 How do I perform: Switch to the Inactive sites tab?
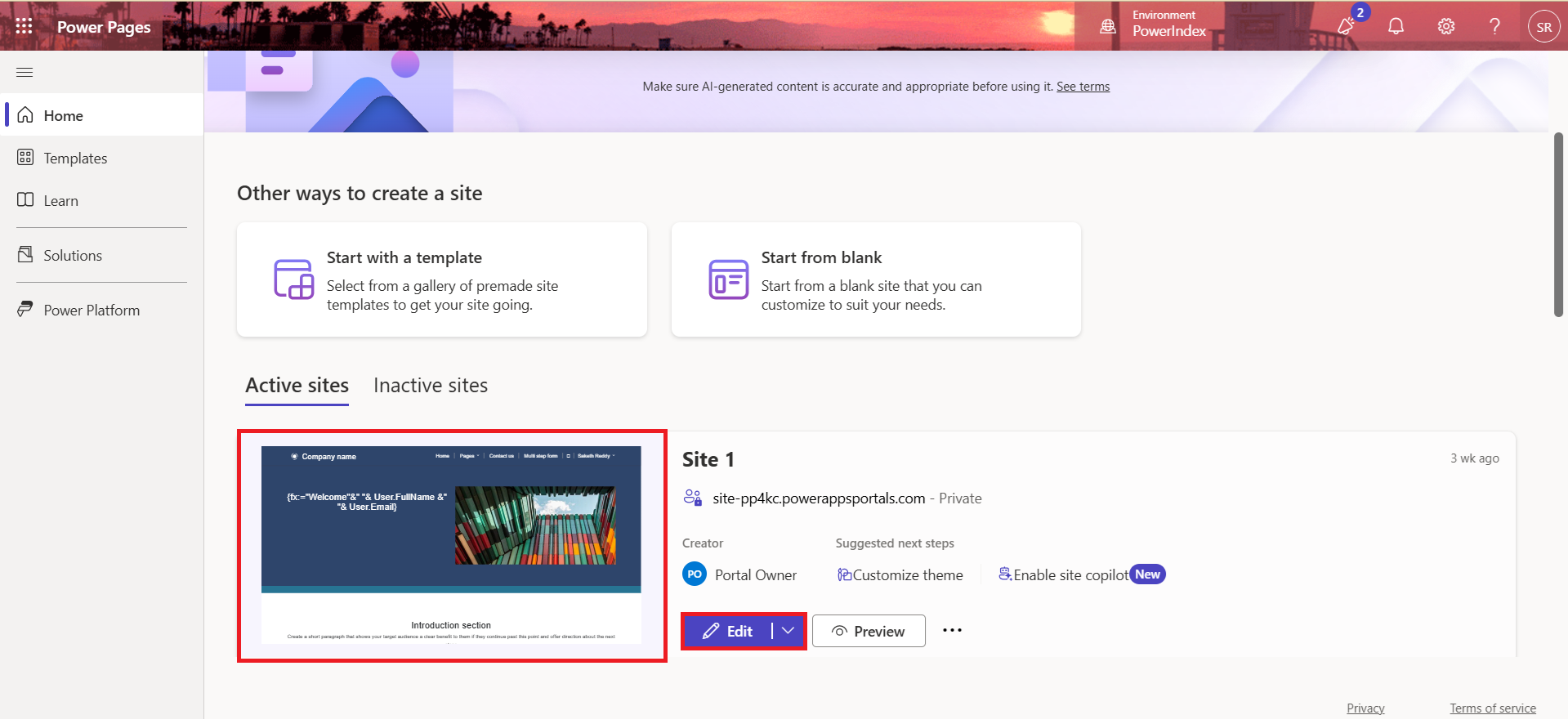(x=430, y=386)
